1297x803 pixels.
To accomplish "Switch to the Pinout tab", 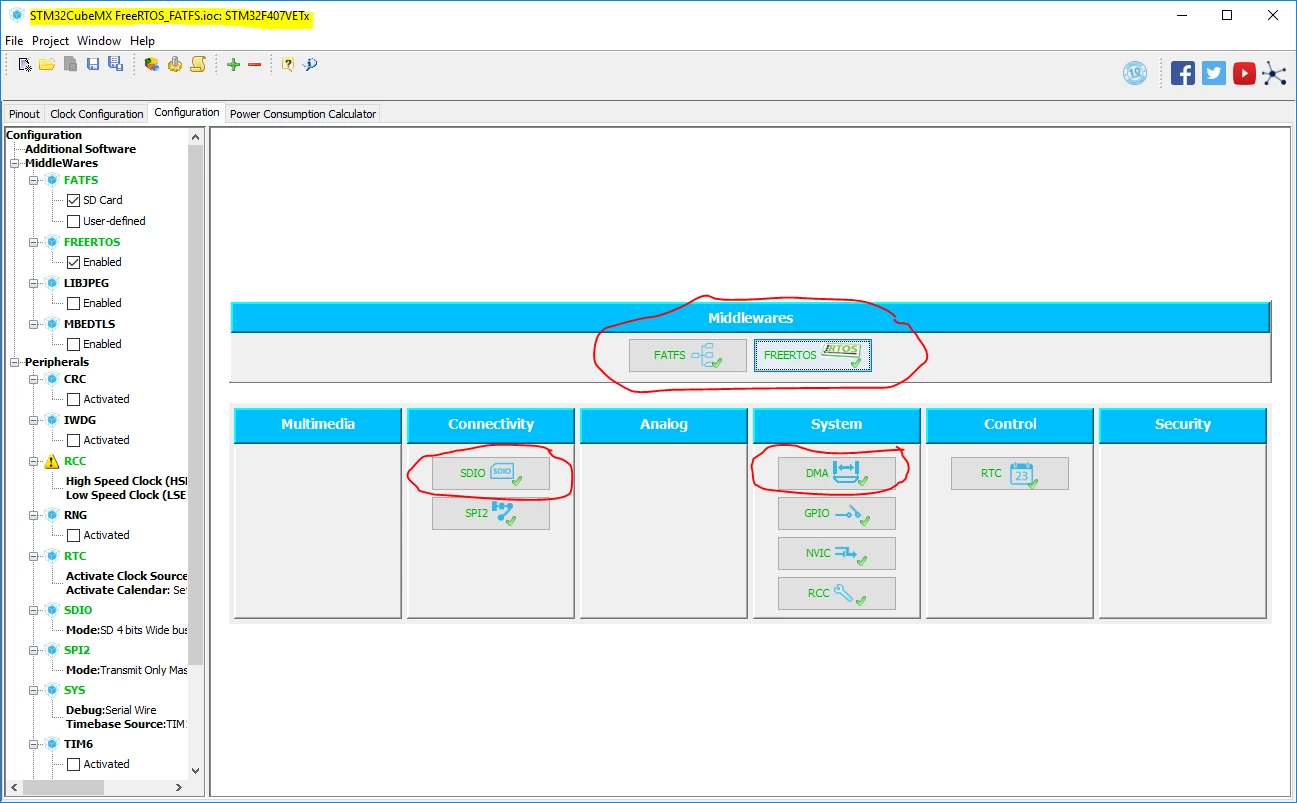I will click(x=25, y=114).
